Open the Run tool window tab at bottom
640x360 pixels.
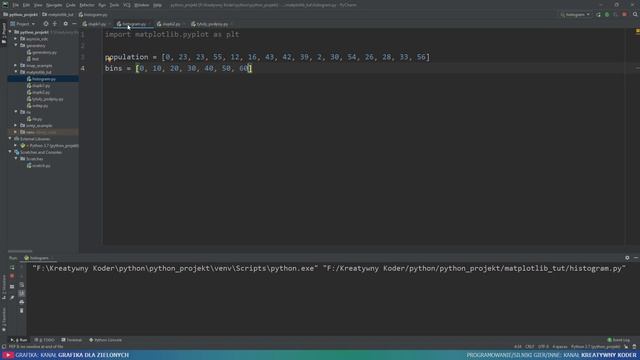pos(19,340)
